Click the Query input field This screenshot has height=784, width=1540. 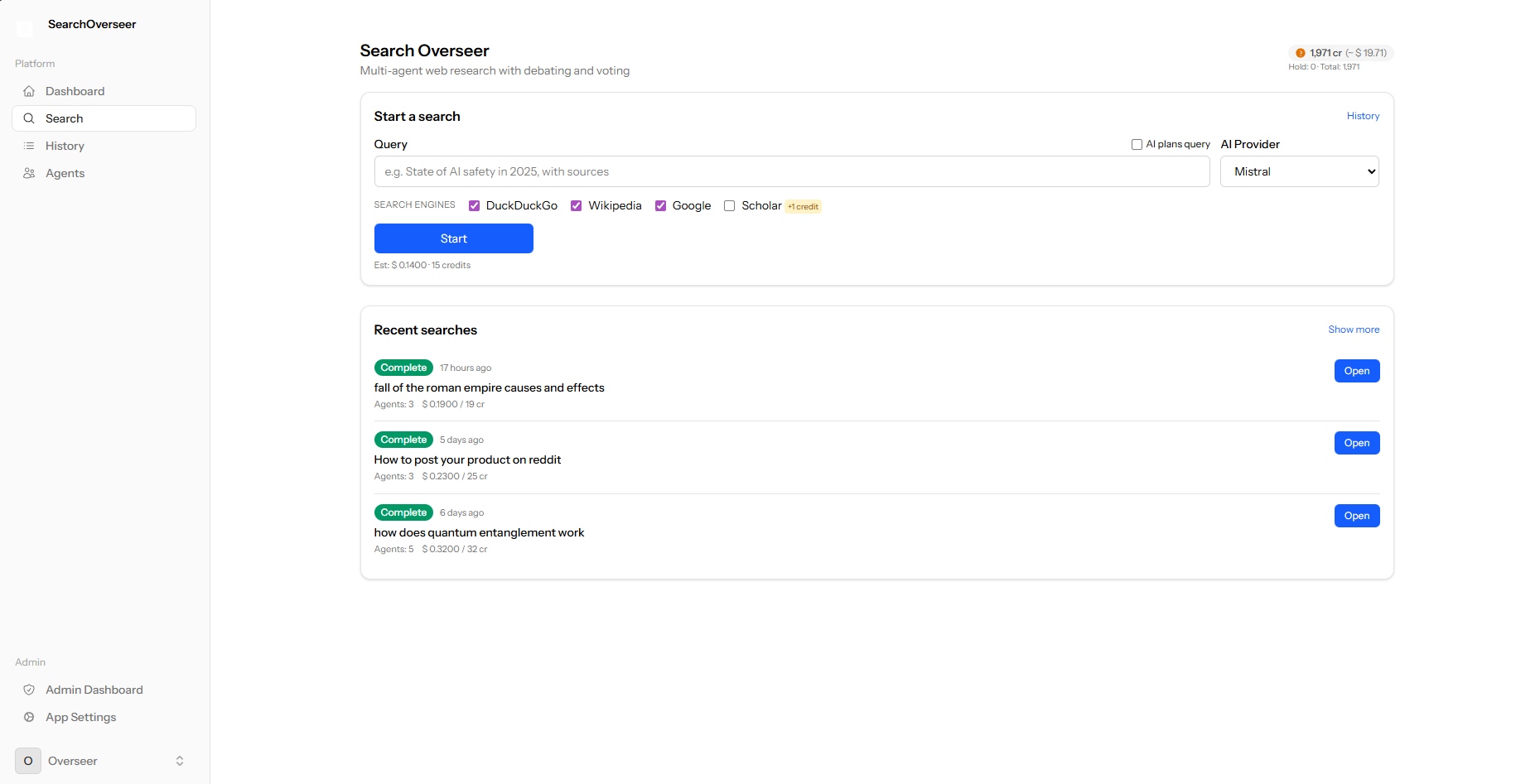(792, 171)
